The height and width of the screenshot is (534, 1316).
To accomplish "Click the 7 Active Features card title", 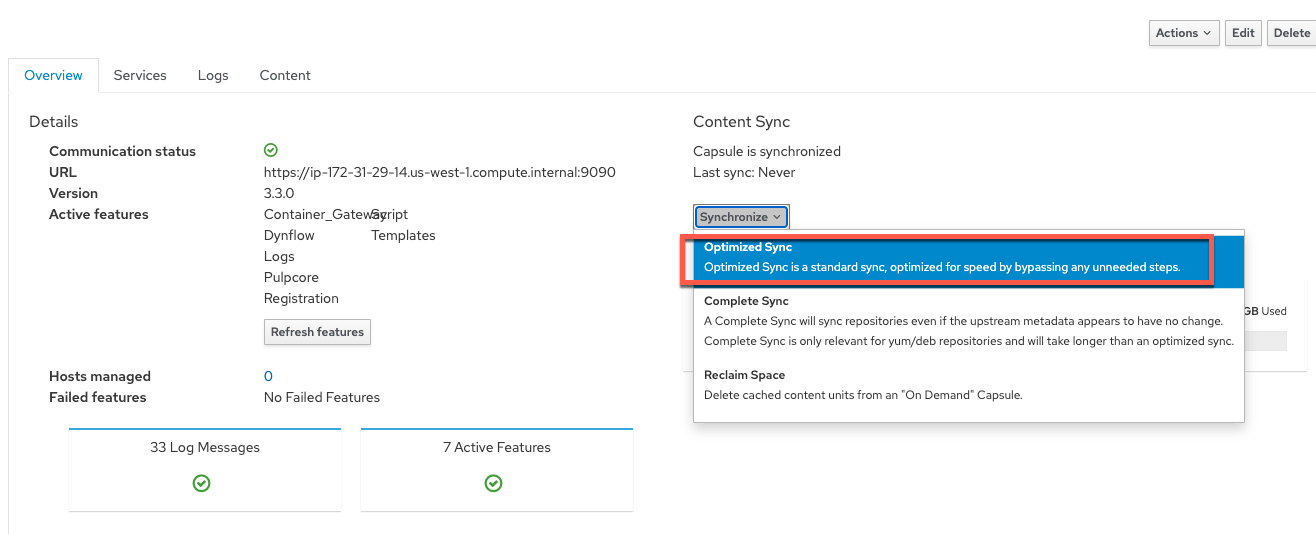I will (497, 447).
